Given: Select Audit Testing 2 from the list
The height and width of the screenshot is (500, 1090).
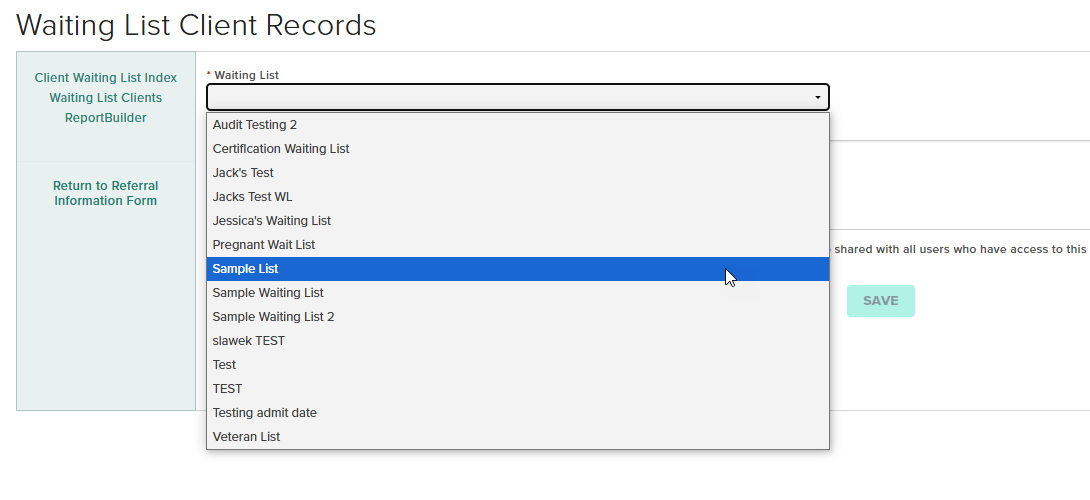Looking at the screenshot, I should pyautogui.click(x=255, y=125).
